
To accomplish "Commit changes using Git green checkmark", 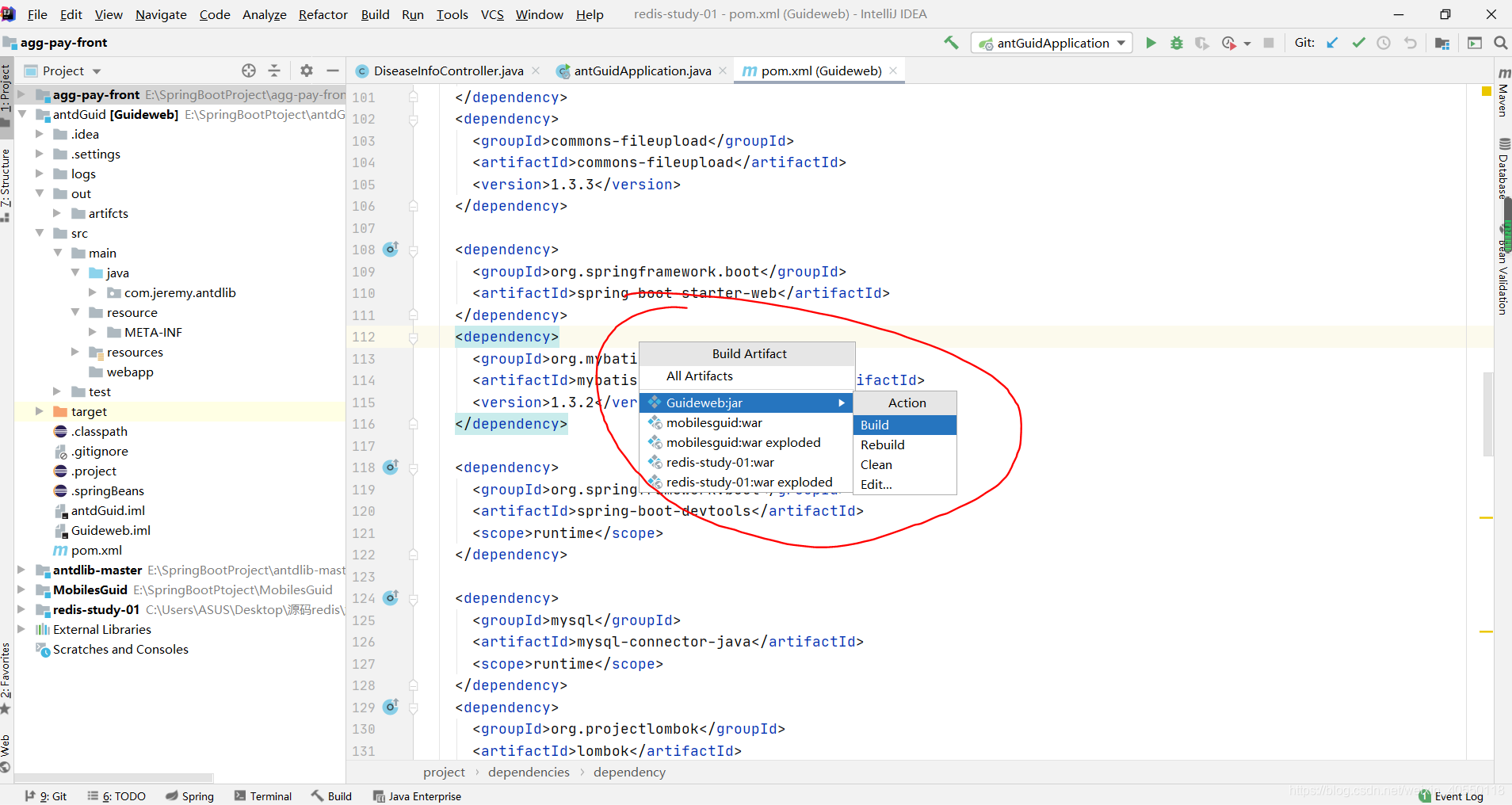I will (x=1358, y=43).
